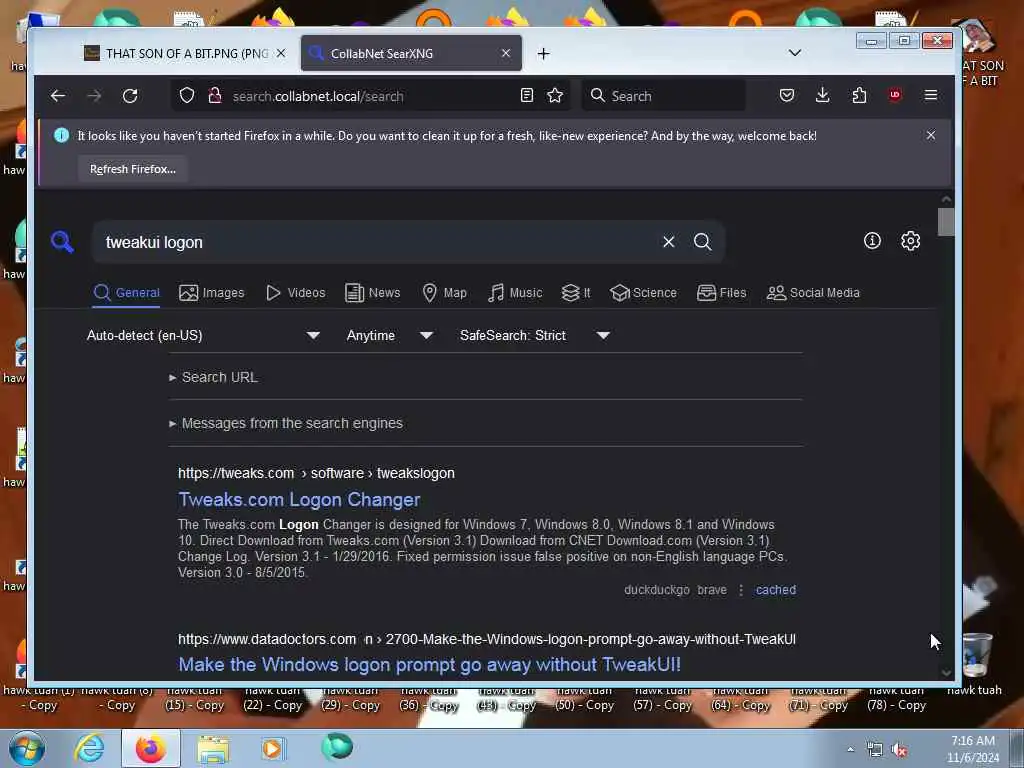Select the It search category
Image resolution: width=1024 pixels, height=768 pixels.
[x=576, y=293]
